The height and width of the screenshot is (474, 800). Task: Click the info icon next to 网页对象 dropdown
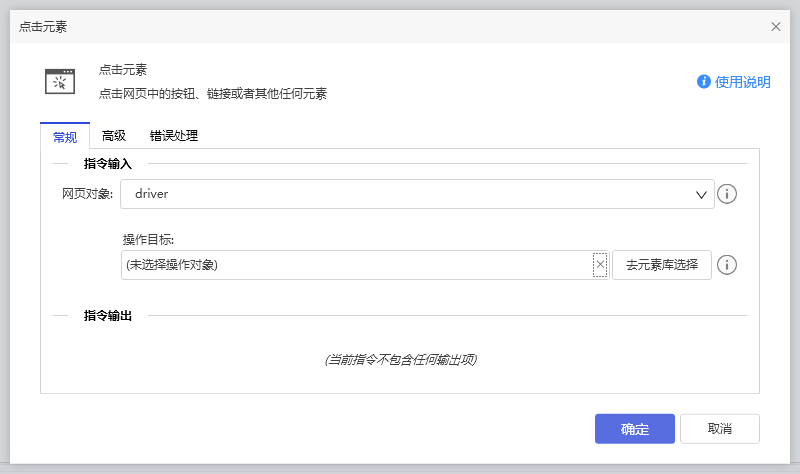(728, 194)
